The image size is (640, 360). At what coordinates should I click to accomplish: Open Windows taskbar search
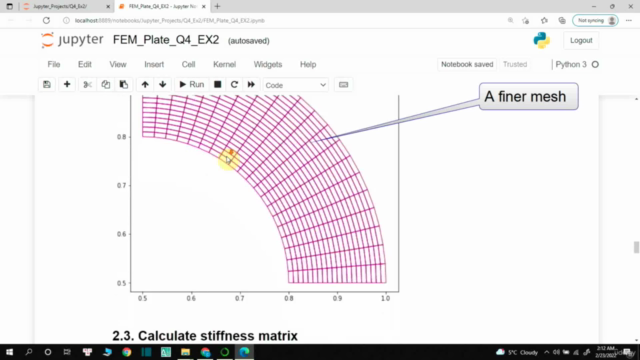click(x=29, y=352)
